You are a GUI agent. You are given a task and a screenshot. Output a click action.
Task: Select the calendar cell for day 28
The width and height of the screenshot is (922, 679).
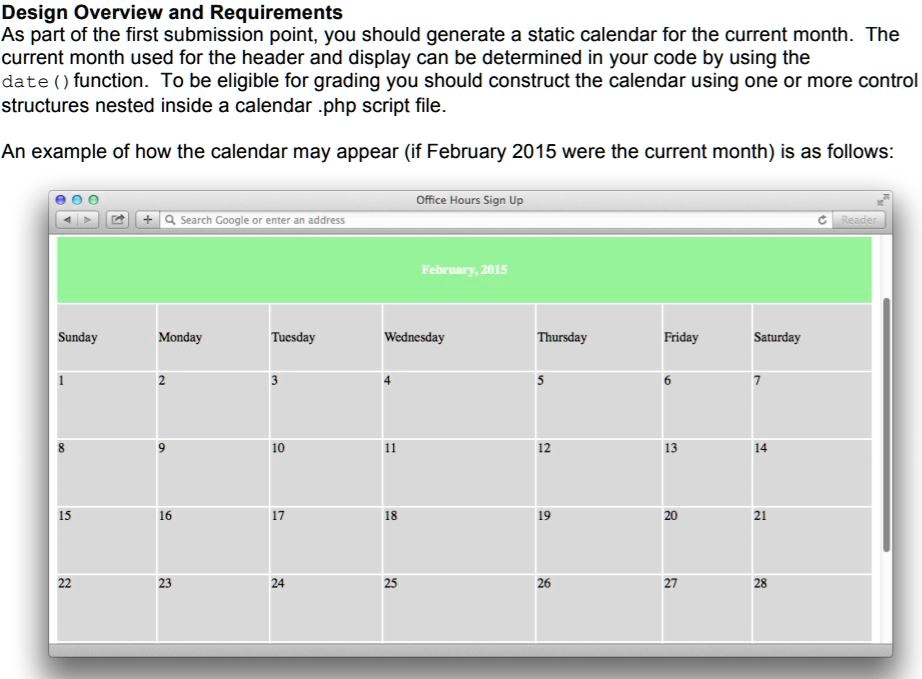point(812,605)
